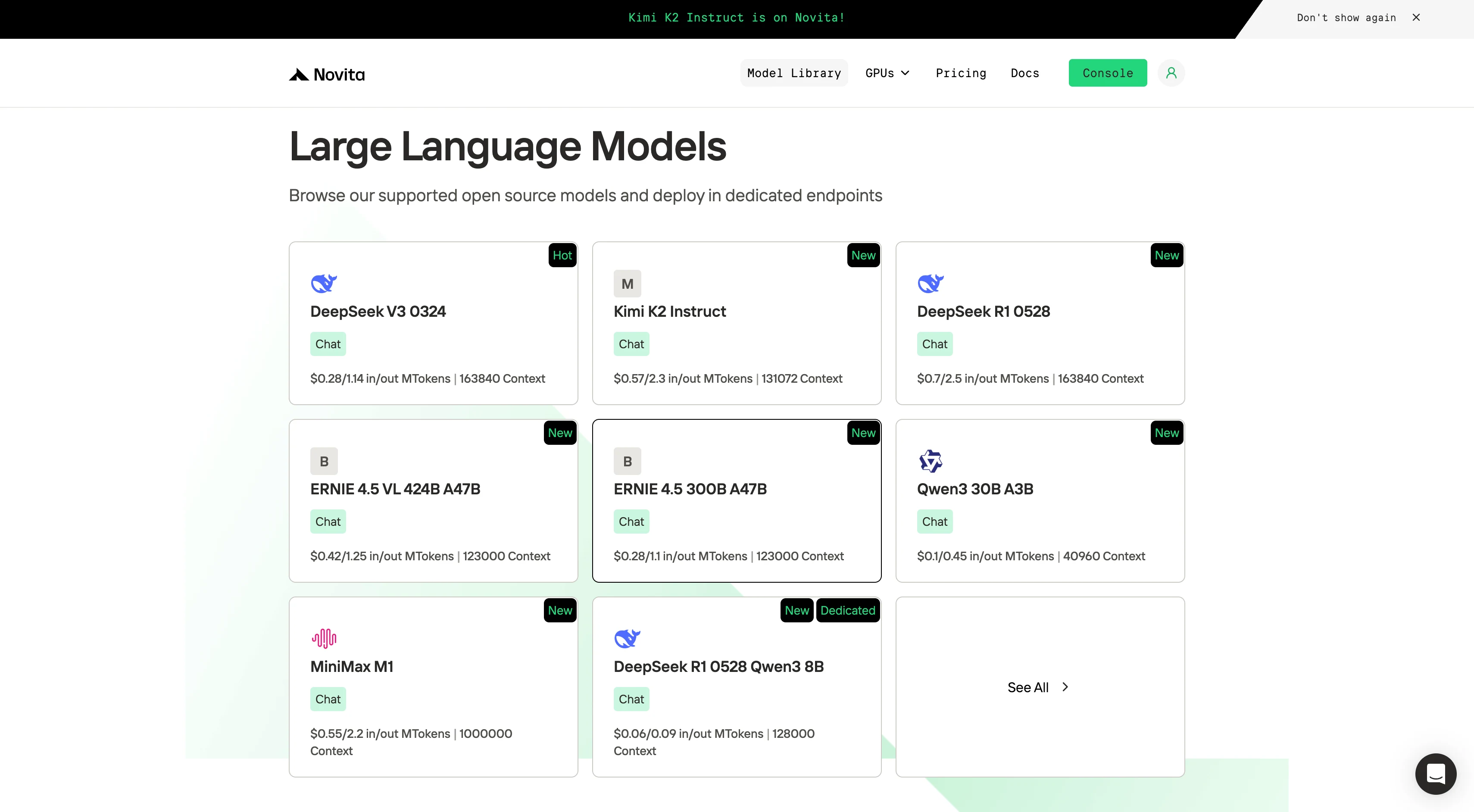
Task: Click the See All arrow chevron
Action: pyautogui.click(x=1065, y=687)
